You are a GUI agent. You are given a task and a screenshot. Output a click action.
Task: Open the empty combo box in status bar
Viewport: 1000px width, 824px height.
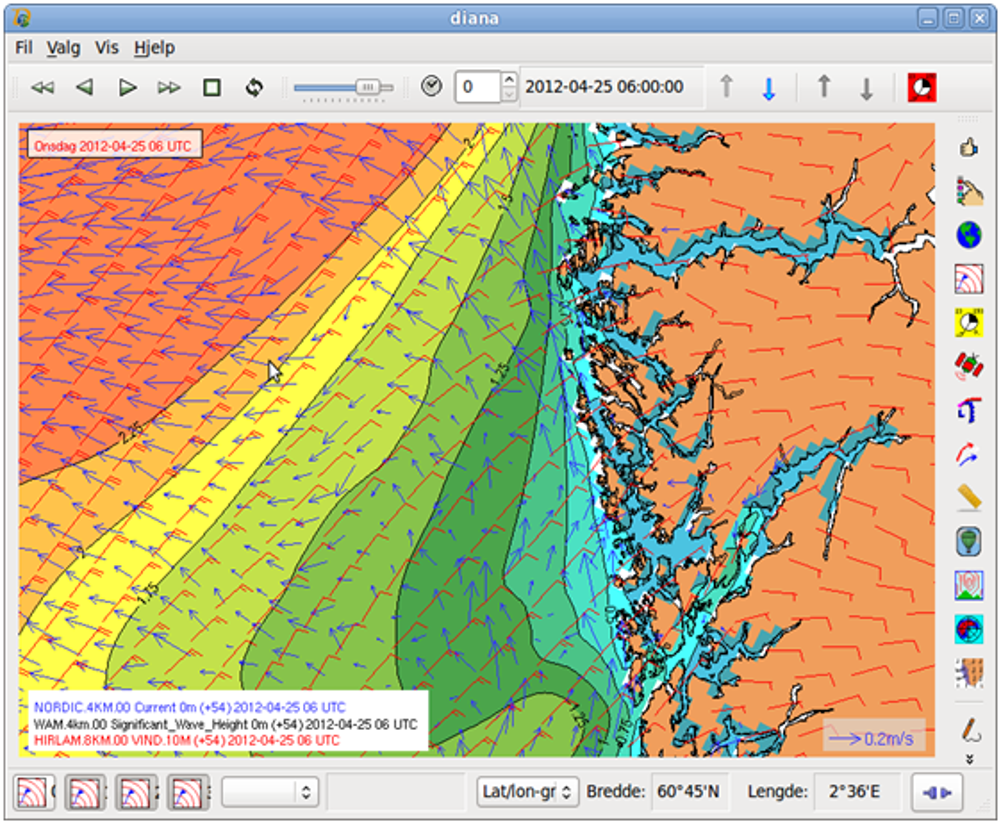coord(270,792)
